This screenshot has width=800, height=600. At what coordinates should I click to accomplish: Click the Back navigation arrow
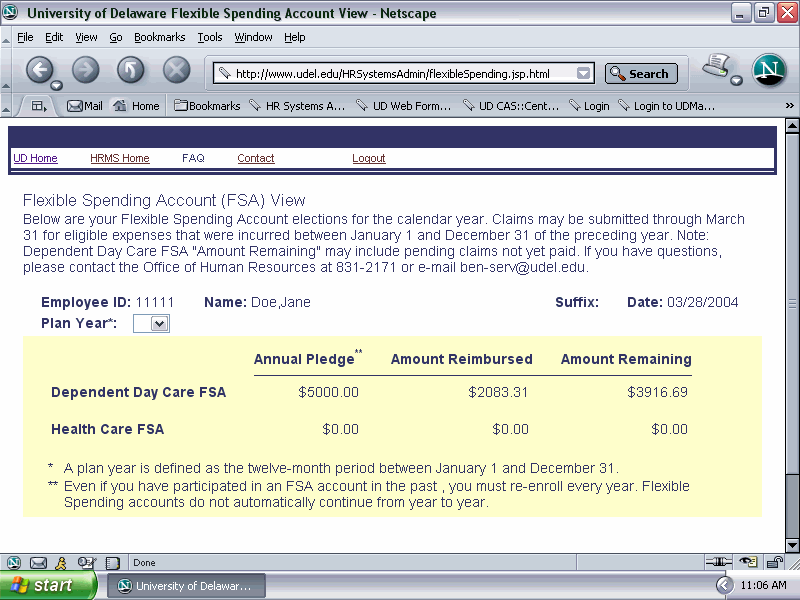tap(40, 70)
